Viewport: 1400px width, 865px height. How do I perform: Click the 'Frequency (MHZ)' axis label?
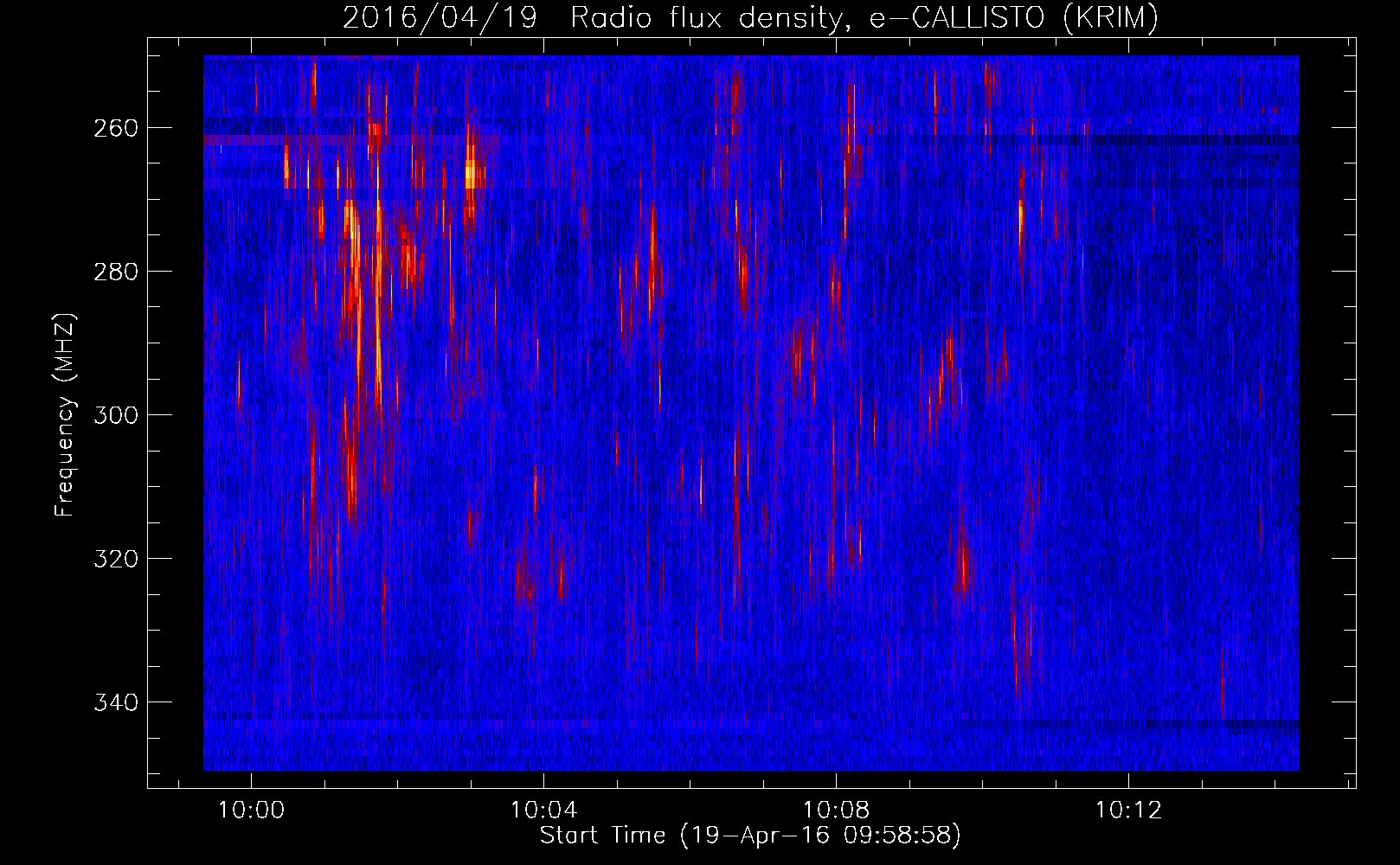pos(65,414)
